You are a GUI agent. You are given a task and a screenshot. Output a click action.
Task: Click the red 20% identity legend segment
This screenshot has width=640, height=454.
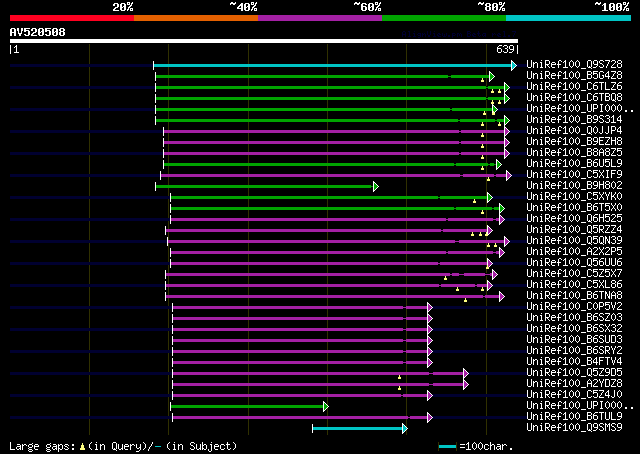pos(72,18)
